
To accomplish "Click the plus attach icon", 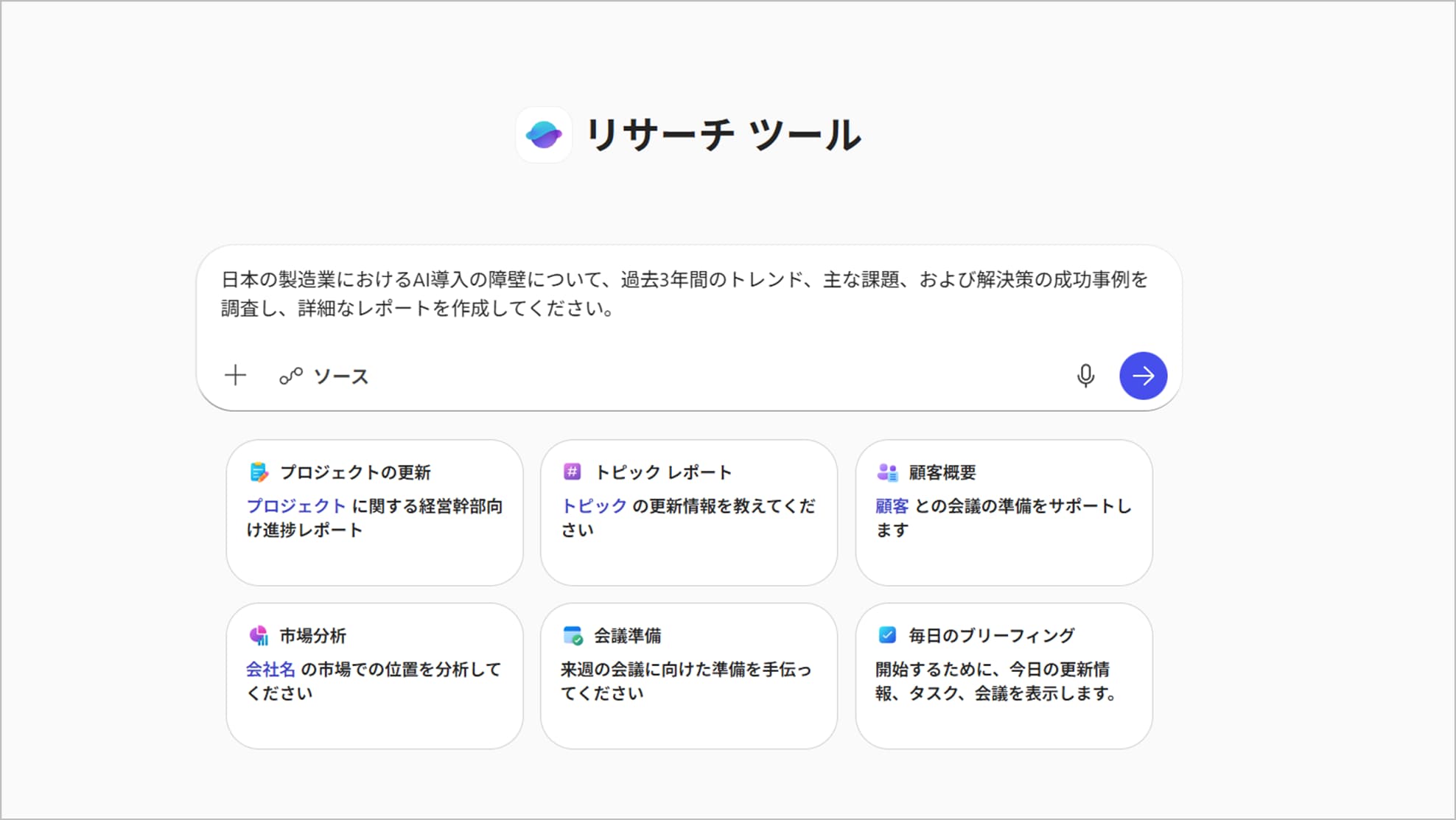I will pos(235,376).
